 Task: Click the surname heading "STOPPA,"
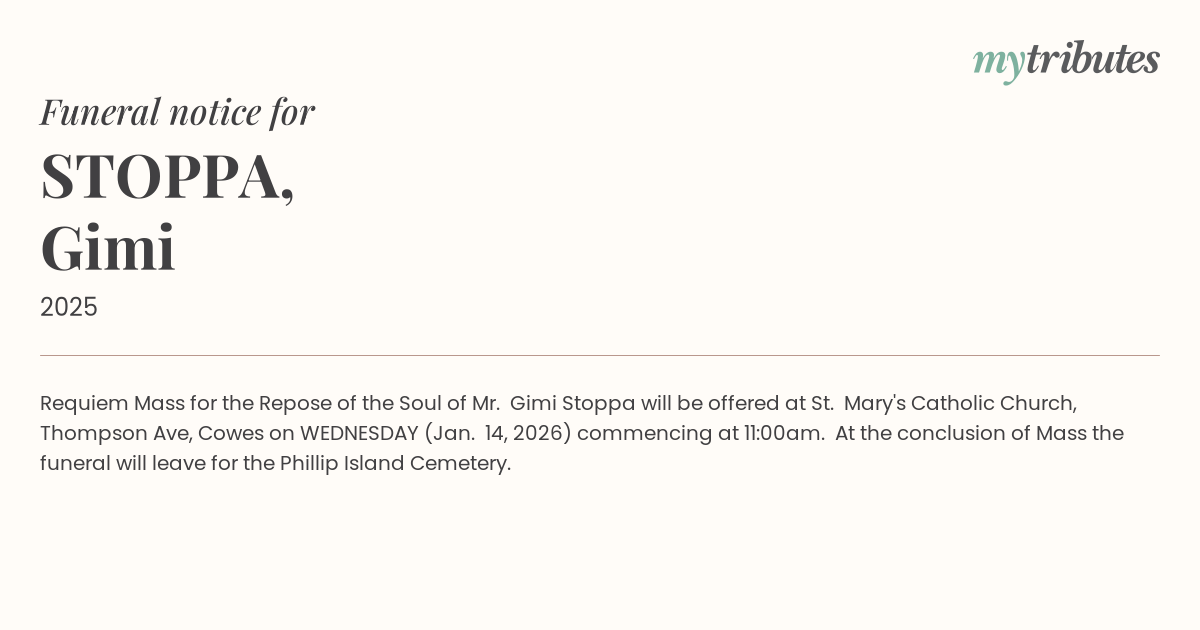pyautogui.click(x=168, y=176)
